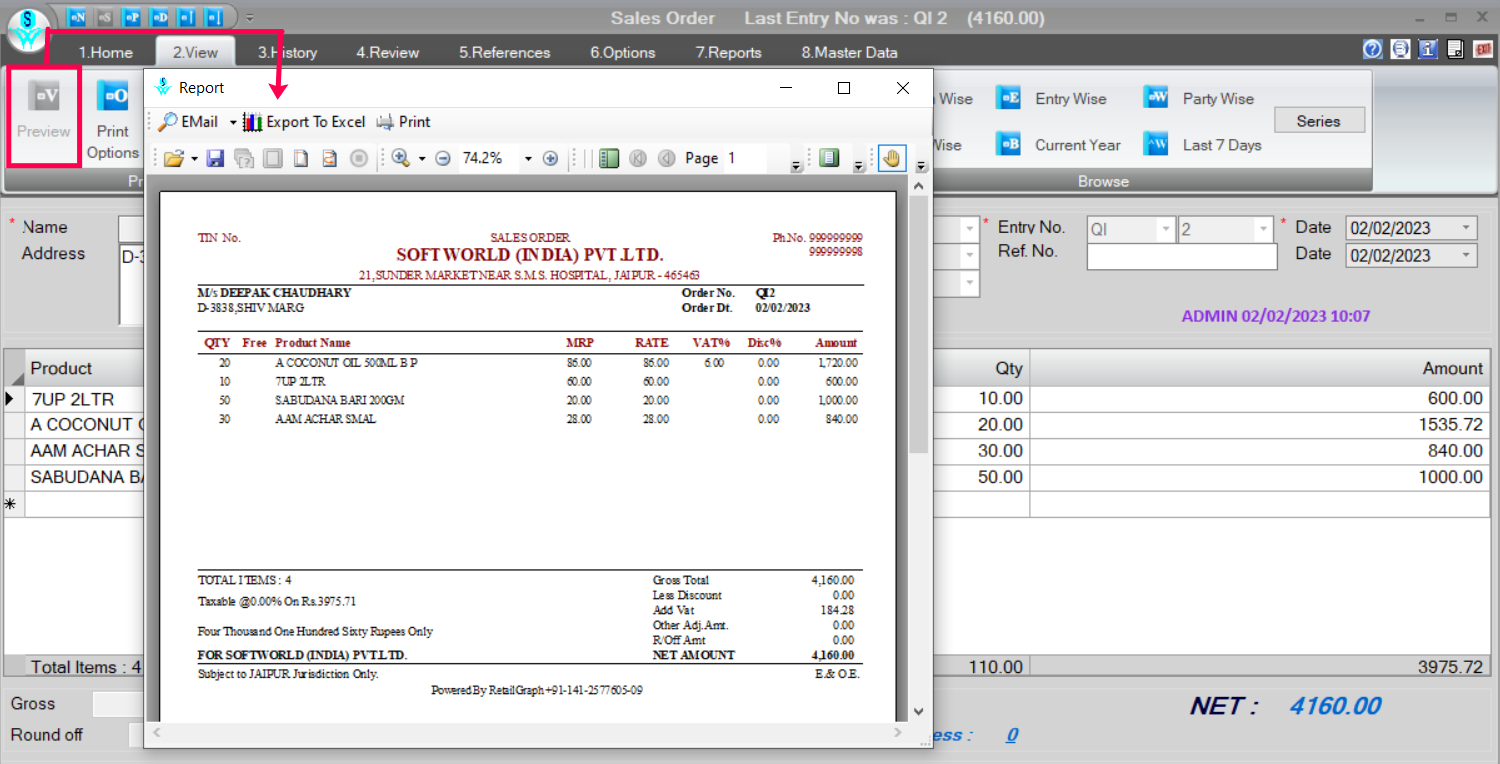The image size is (1500, 764).
Task: Click the scroll down arrow in Report
Action: pos(918,712)
